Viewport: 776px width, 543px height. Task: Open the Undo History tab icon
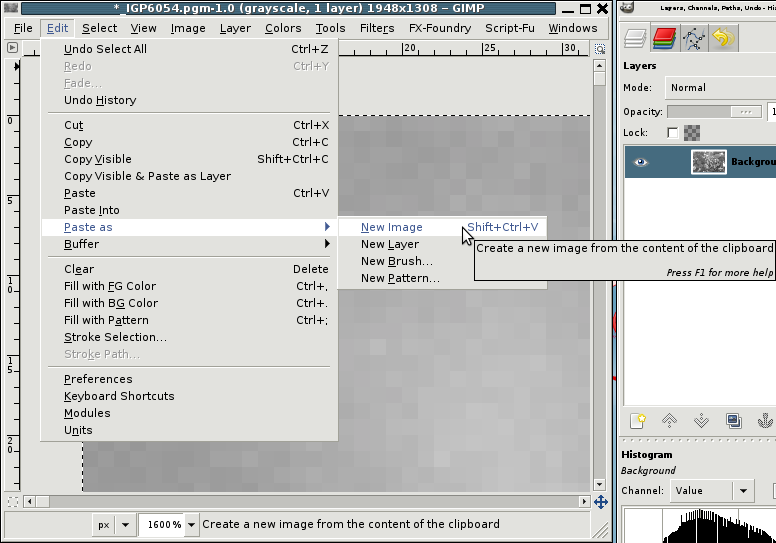[724, 38]
